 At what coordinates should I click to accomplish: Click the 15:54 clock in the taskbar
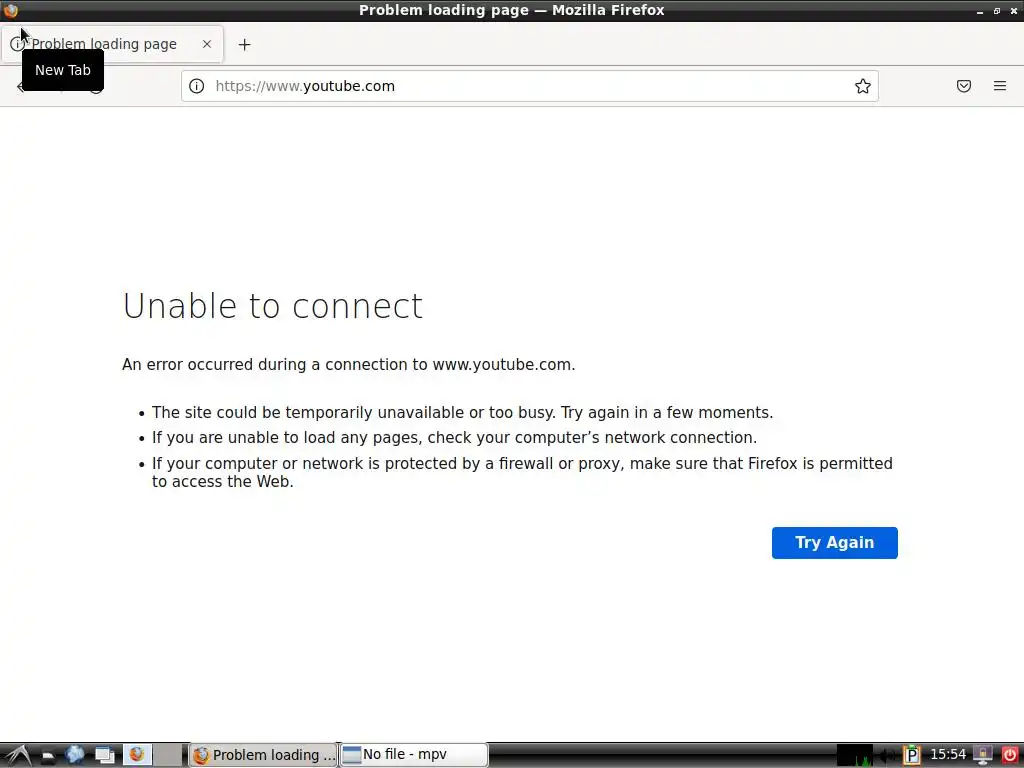click(x=948, y=755)
